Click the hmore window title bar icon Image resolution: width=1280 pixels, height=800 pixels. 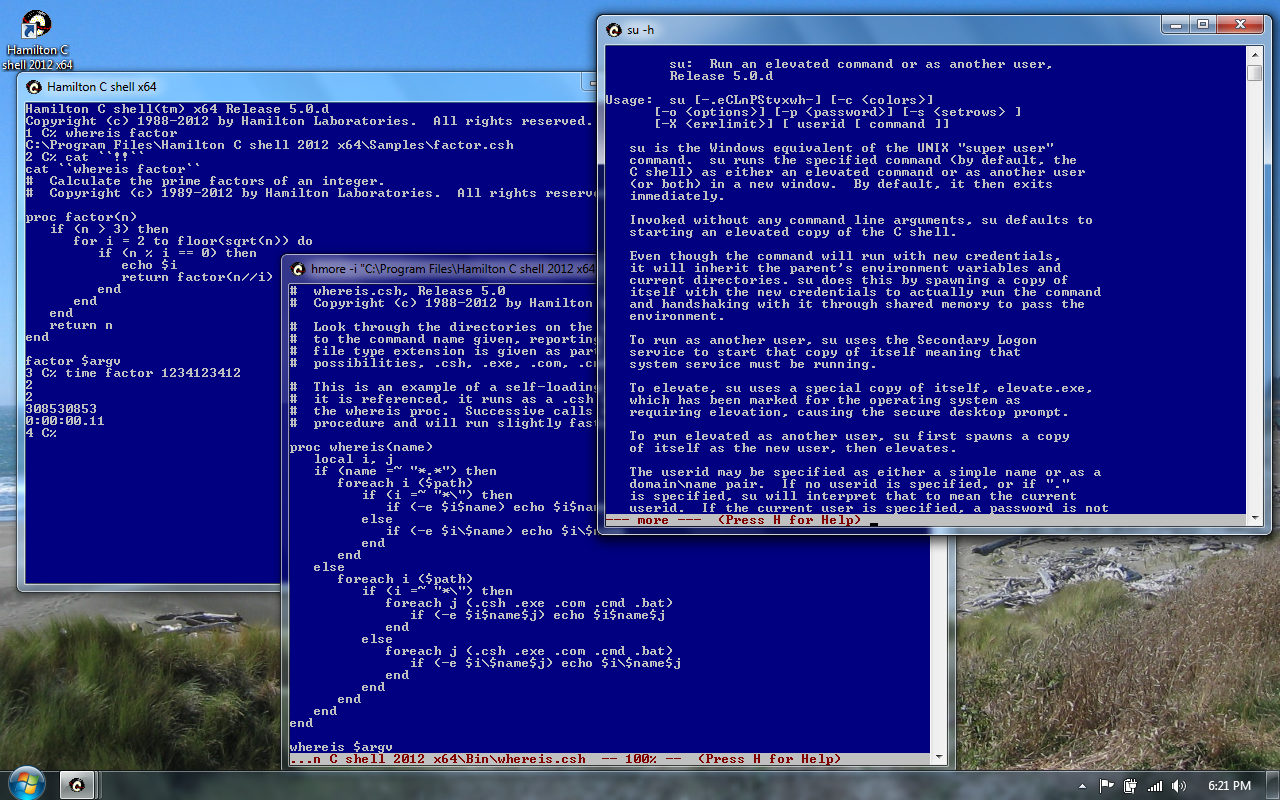pos(298,269)
